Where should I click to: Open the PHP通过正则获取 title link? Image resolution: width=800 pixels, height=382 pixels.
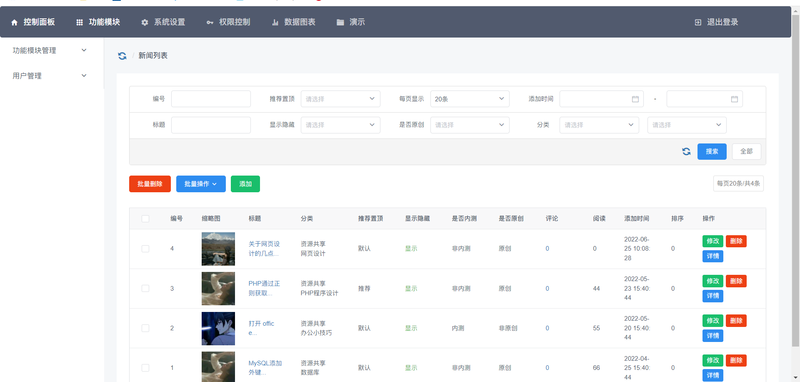264,289
